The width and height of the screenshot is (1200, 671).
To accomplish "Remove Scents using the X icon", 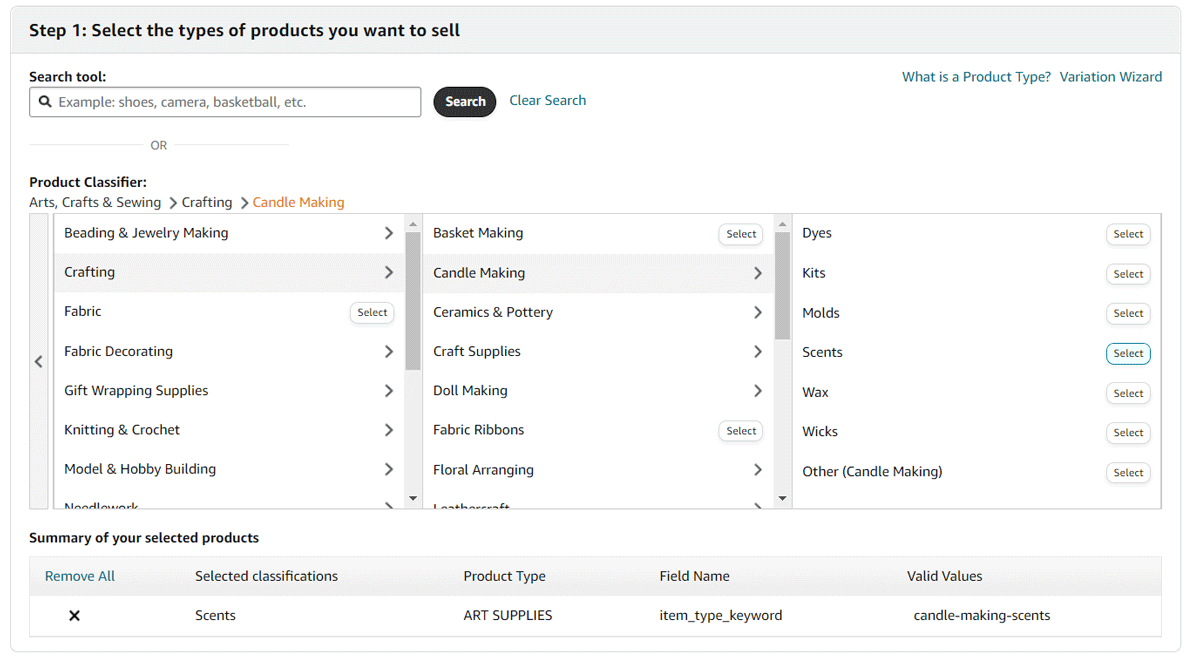I will click(x=74, y=615).
